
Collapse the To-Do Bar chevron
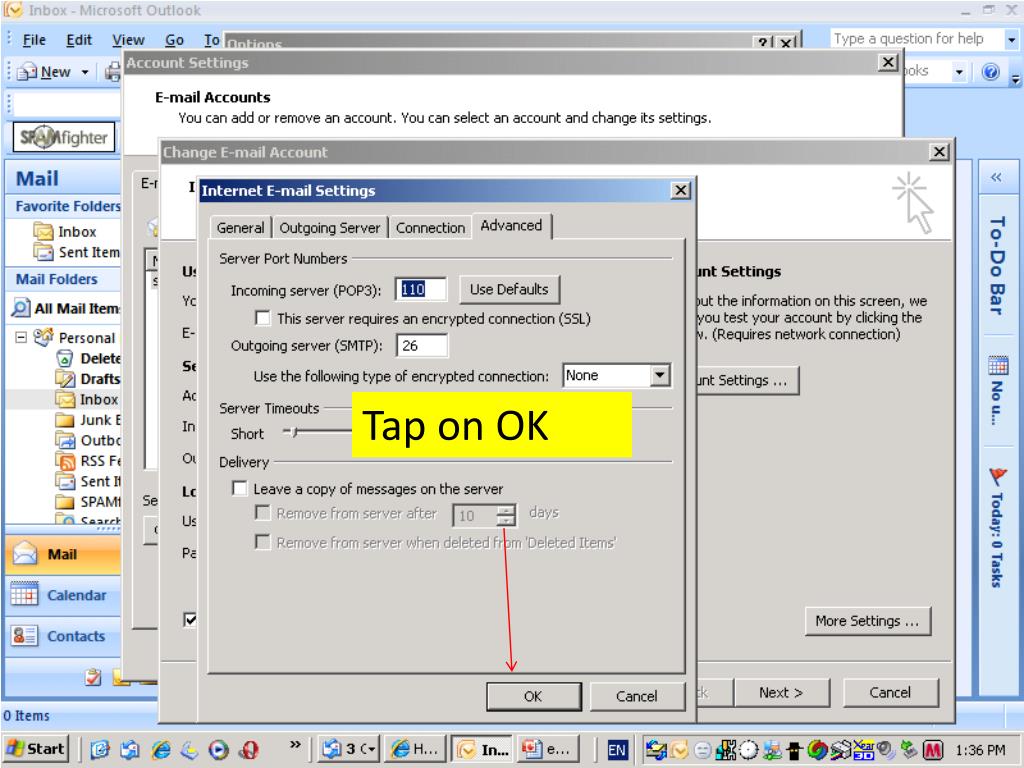coord(996,178)
